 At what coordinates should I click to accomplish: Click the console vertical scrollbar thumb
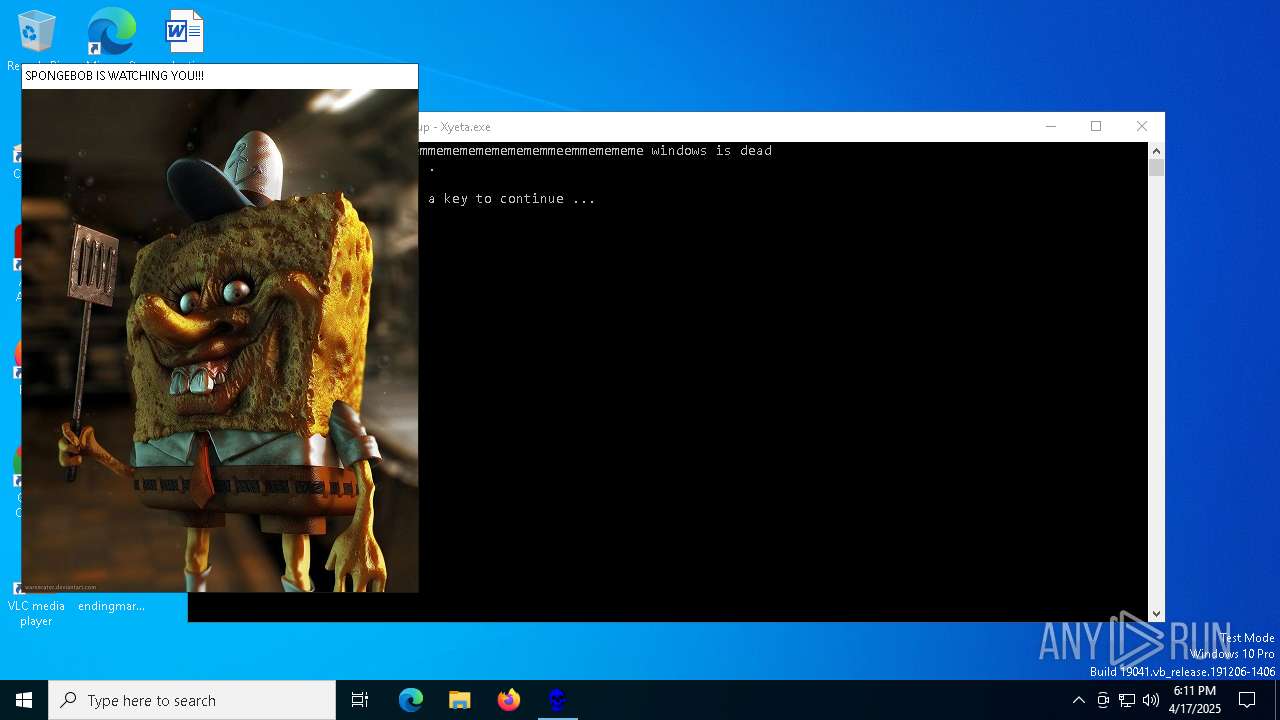tap(1156, 167)
